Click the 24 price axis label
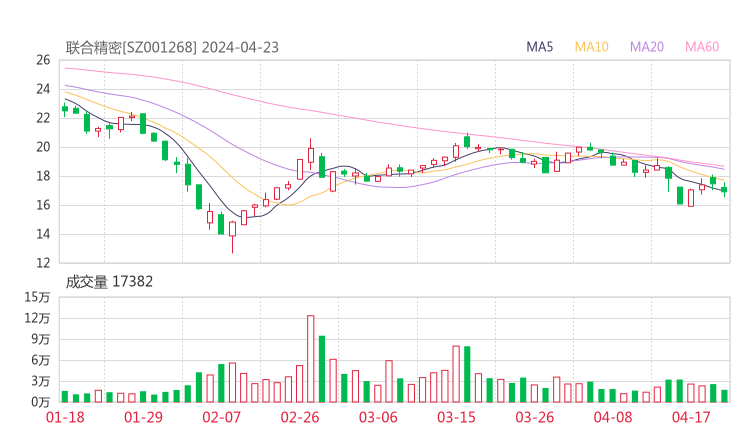This screenshot has height=440, width=740. pyautogui.click(x=43, y=89)
